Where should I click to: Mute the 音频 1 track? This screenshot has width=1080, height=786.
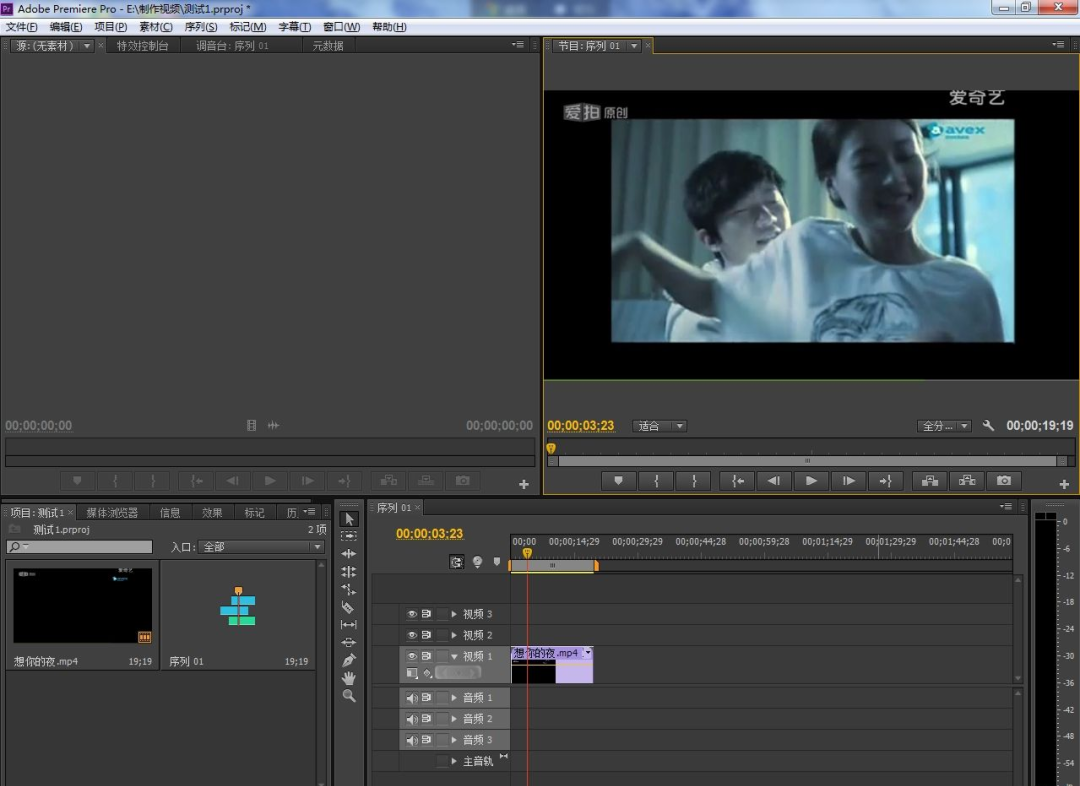pyautogui.click(x=412, y=698)
